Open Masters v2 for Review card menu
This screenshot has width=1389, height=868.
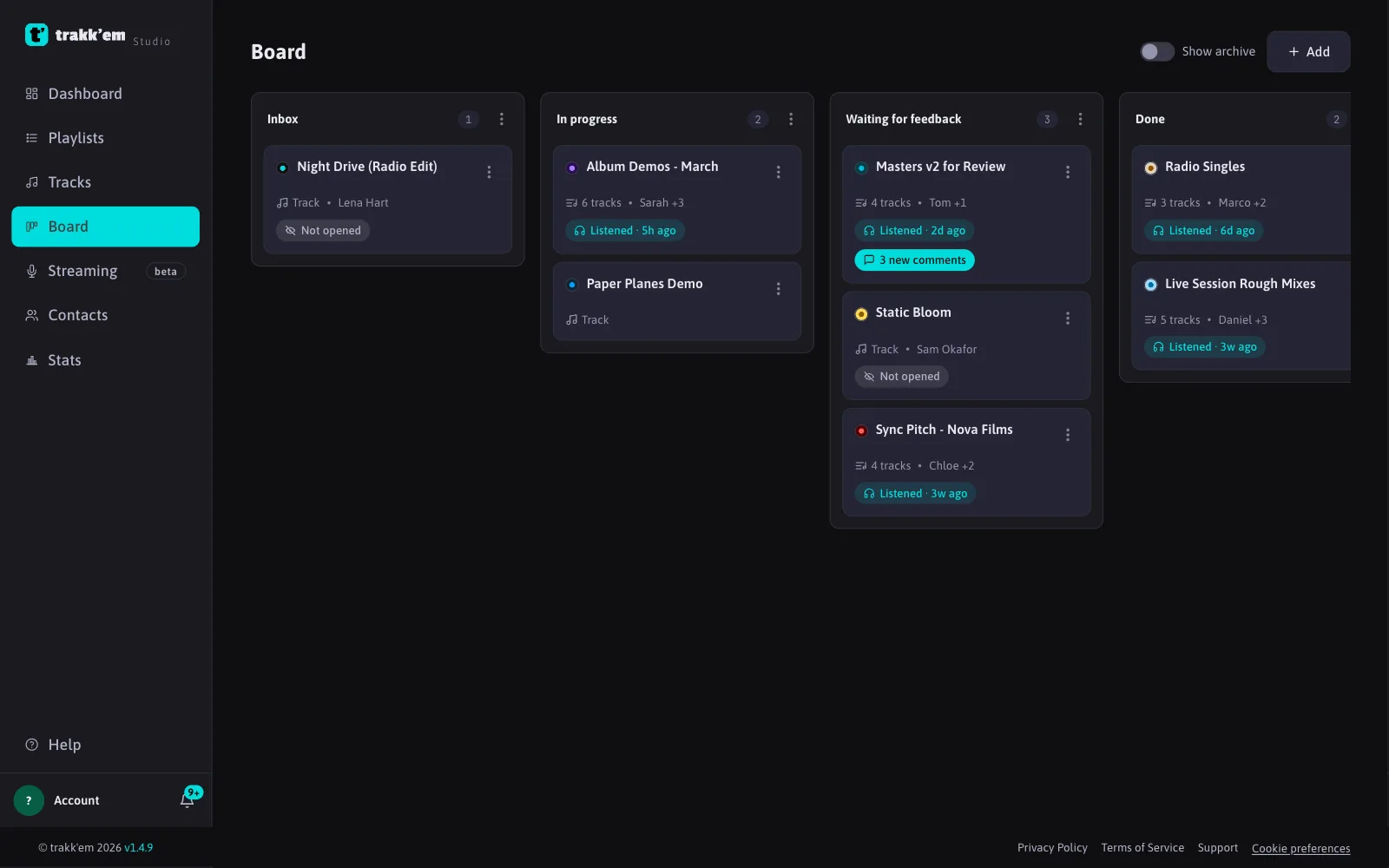click(x=1068, y=172)
